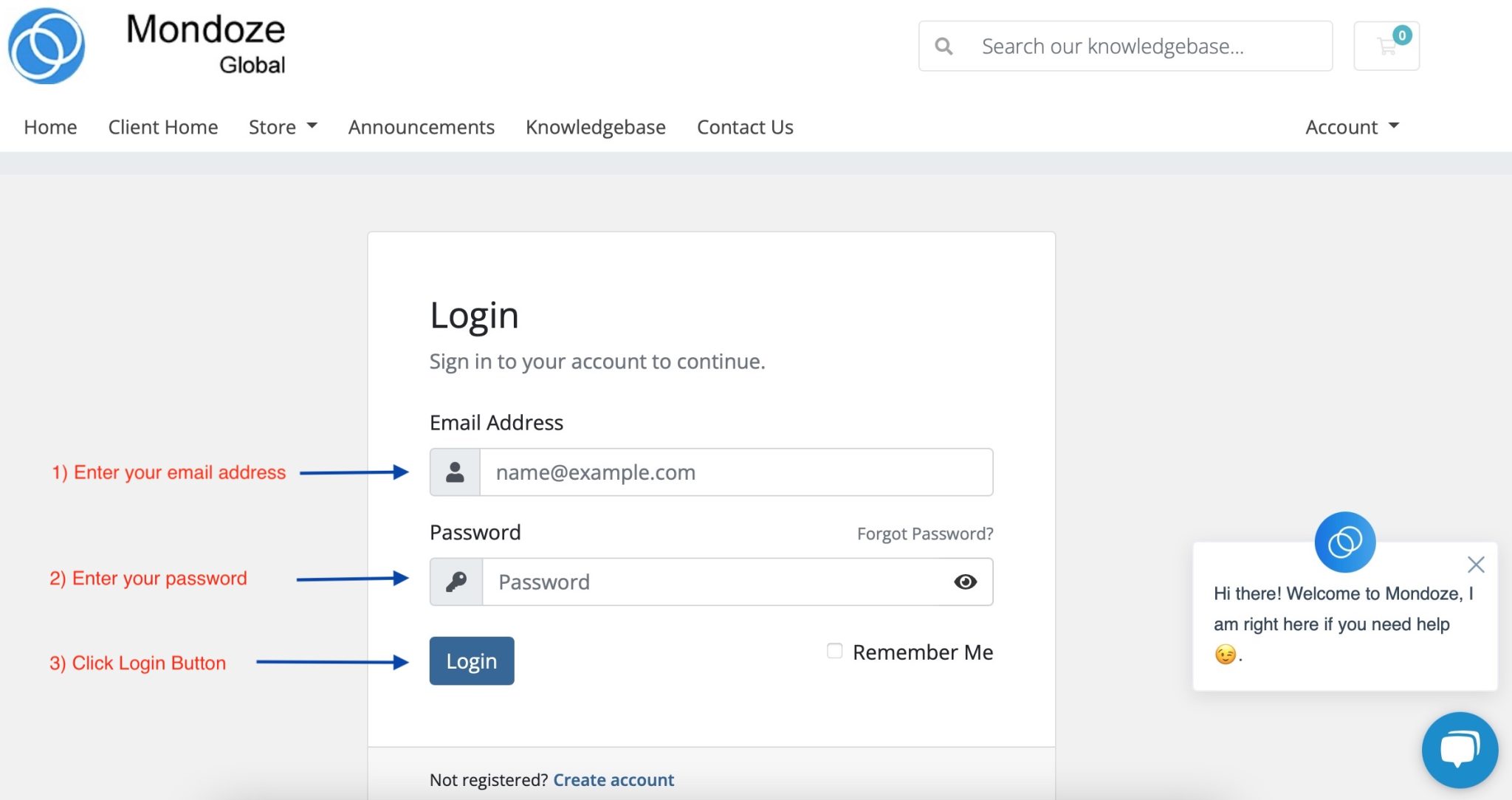This screenshot has width=1512, height=800.
Task: Click the search magnifier icon
Action: coord(945,46)
